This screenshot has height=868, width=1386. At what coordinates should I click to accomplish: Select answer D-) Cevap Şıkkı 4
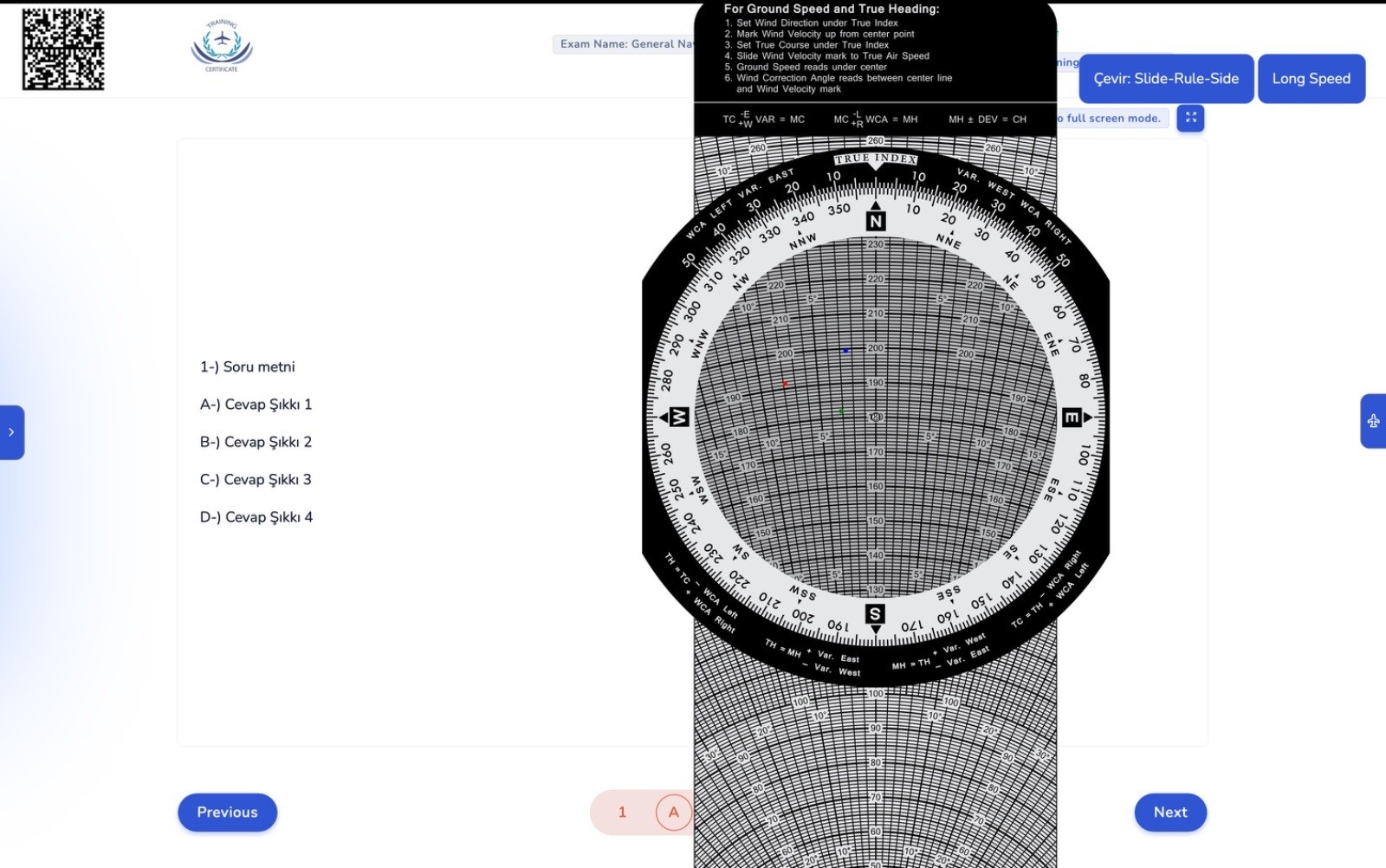click(256, 517)
